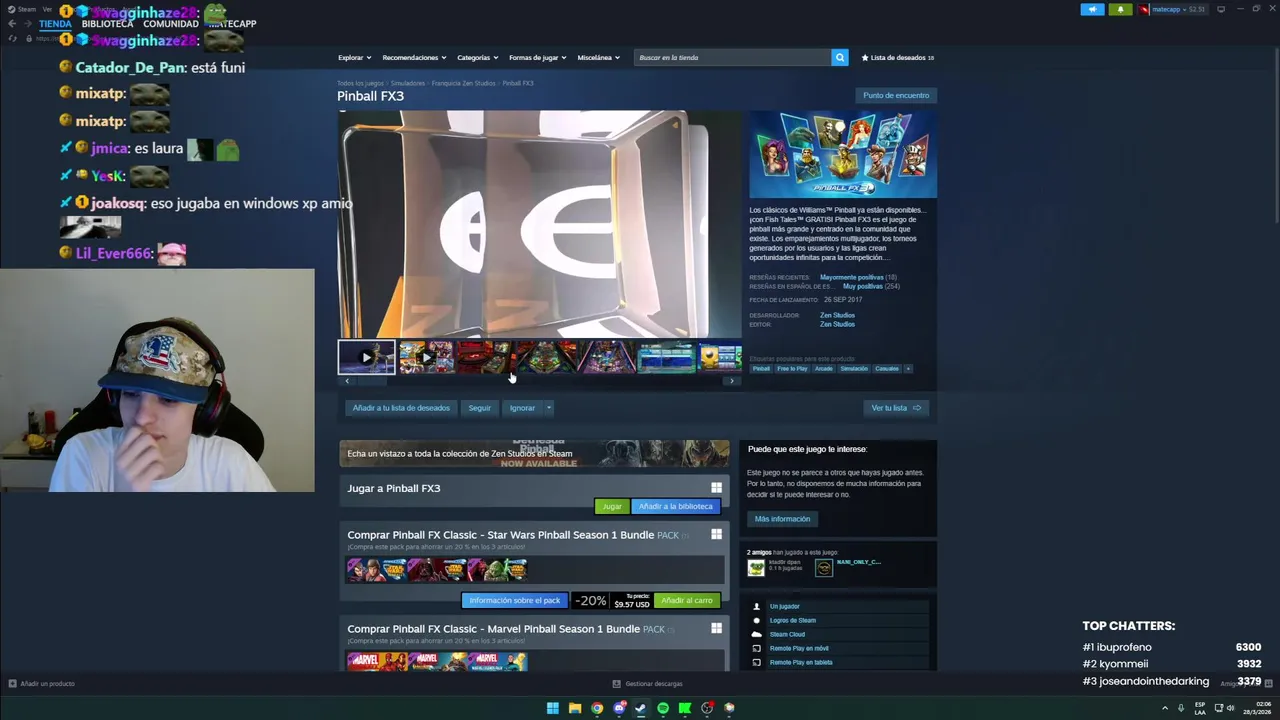
Task: Click the Gestionar descargas download icon
Action: 617,684
